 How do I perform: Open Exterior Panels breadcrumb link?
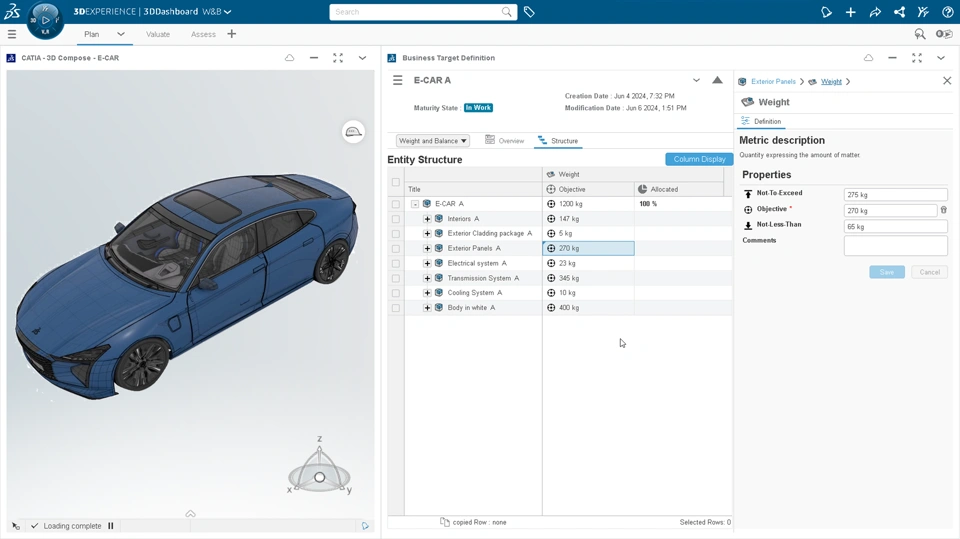click(773, 81)
